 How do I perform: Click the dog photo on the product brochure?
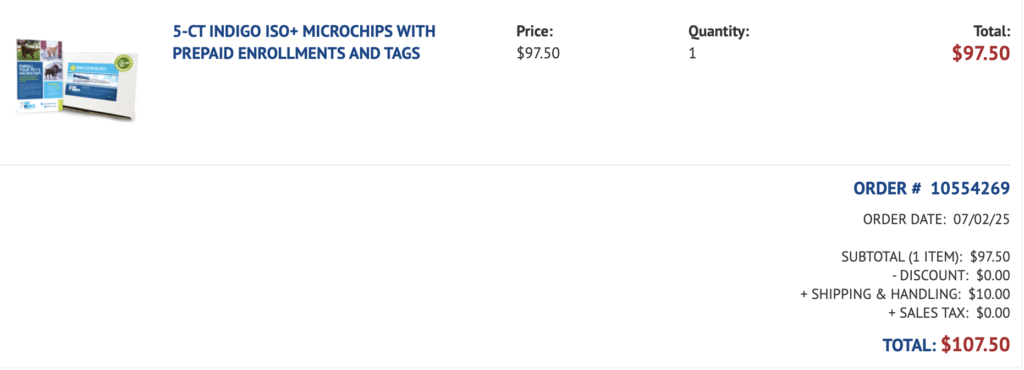(30, 52)
